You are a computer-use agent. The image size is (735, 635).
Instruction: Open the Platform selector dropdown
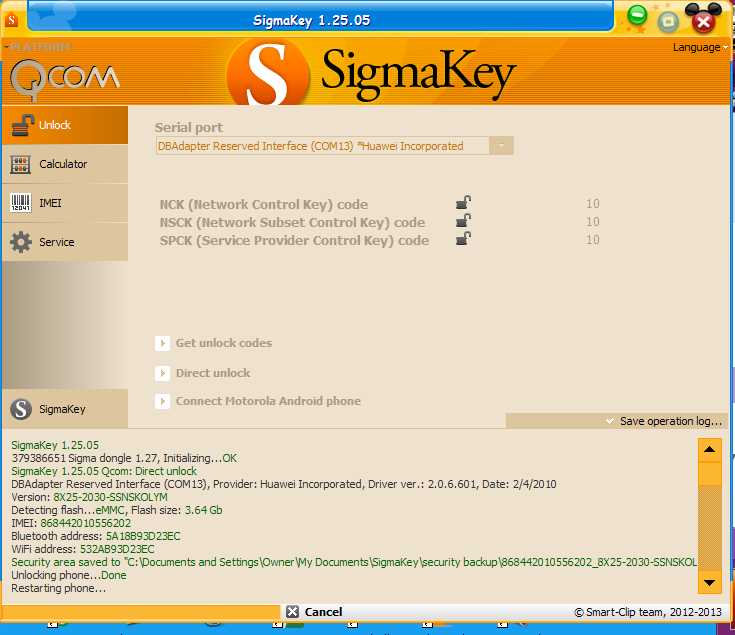[x=37, y=47]
